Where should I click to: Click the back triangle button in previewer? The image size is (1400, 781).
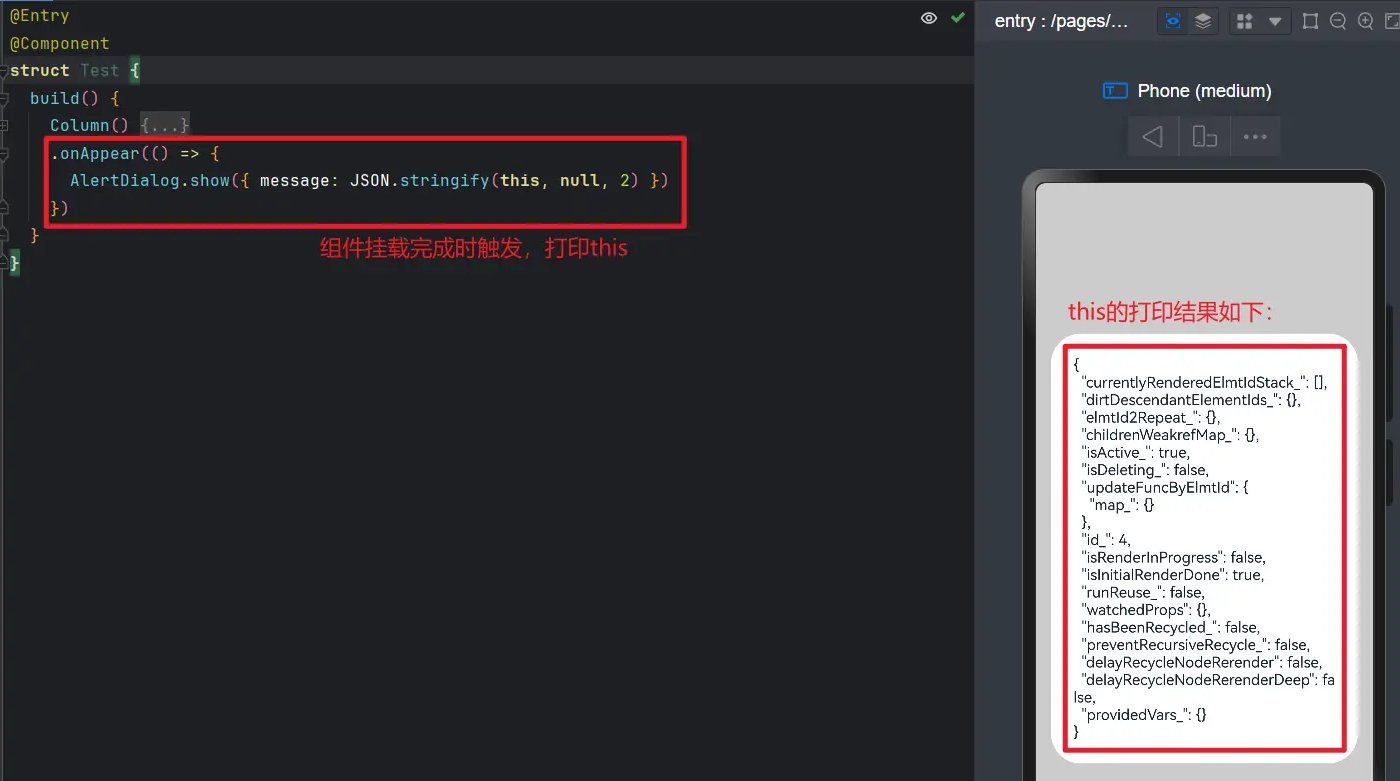click(1153, 137)
